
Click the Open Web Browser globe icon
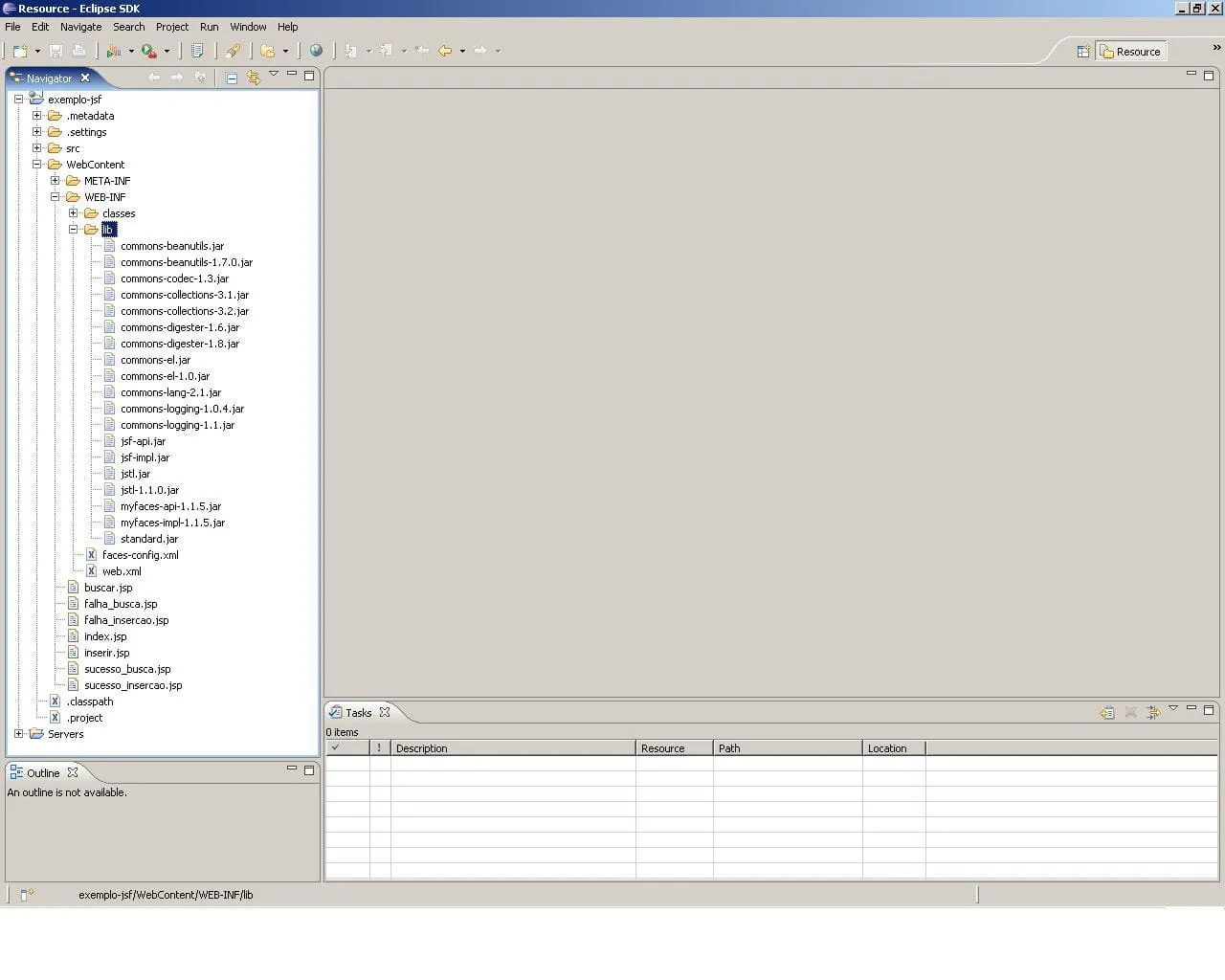pos(316,51)
